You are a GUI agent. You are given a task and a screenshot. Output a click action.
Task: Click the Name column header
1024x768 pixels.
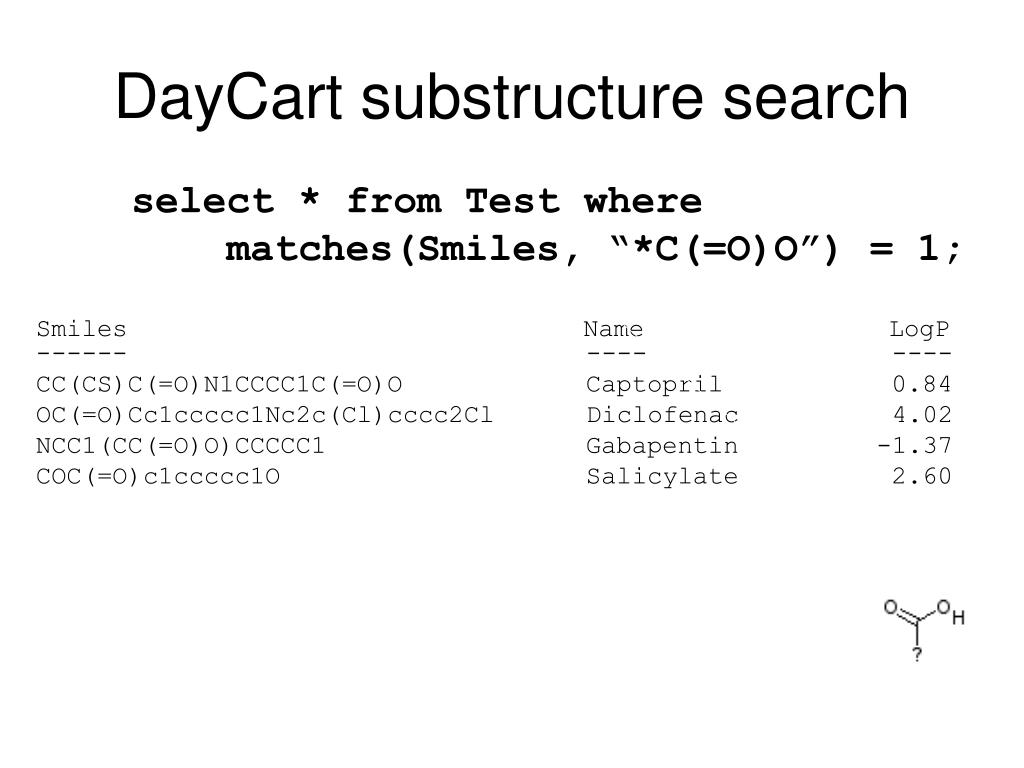(613, 328)
